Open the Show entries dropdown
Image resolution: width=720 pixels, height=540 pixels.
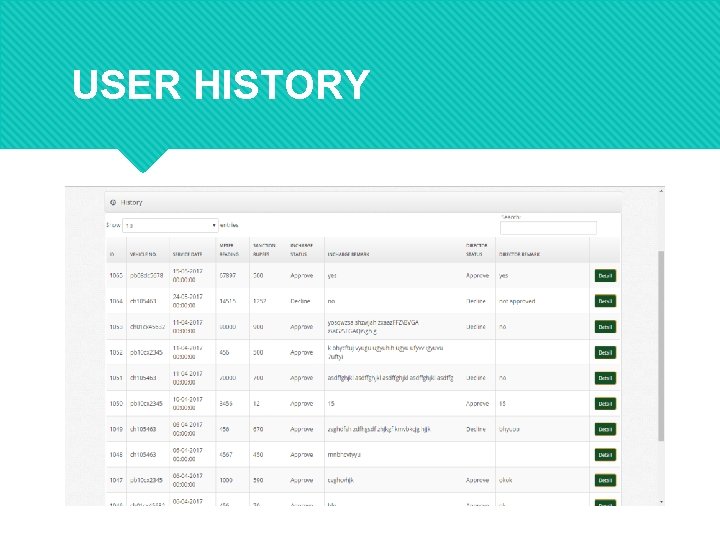coord(170,225)
